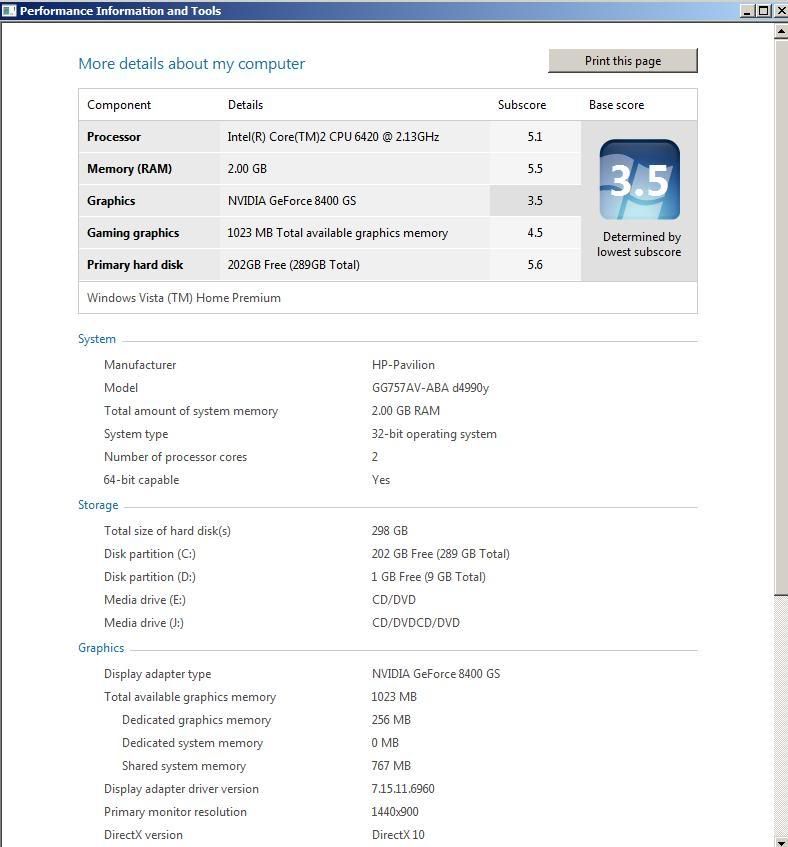This screenshot has height=847, width=788.
Task: Click the Subscore column header
Action: [522, 105]
